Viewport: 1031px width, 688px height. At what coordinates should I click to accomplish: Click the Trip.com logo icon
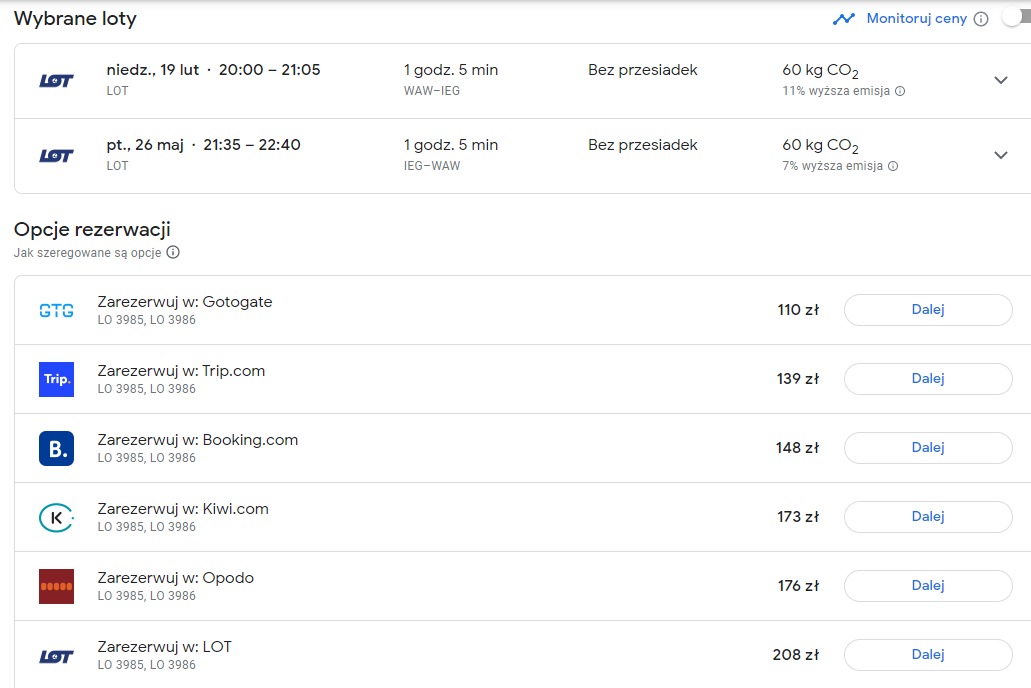coord(57,380)
